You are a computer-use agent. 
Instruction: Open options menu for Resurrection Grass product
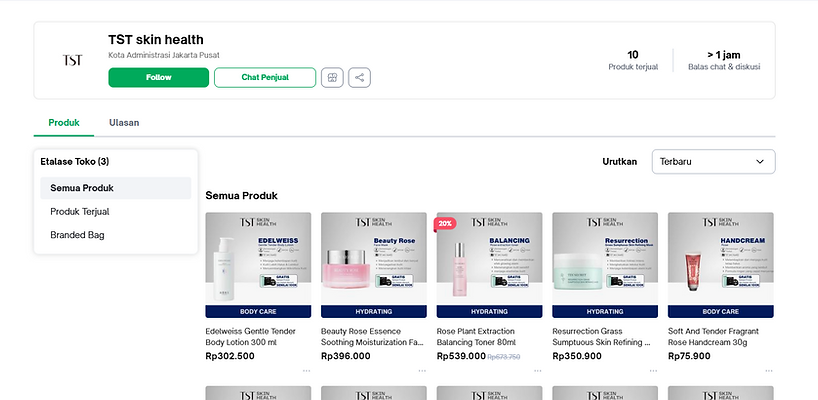[653, 371]
